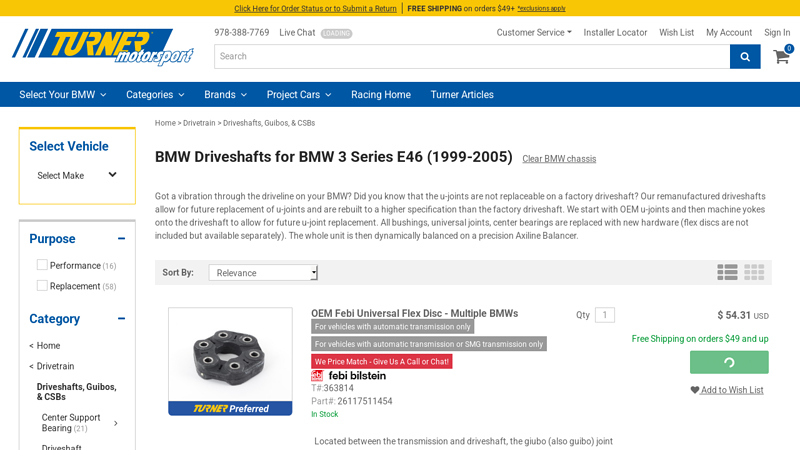Collapse the Purpose filter section
800x450 pixels.
pos(121,238)
